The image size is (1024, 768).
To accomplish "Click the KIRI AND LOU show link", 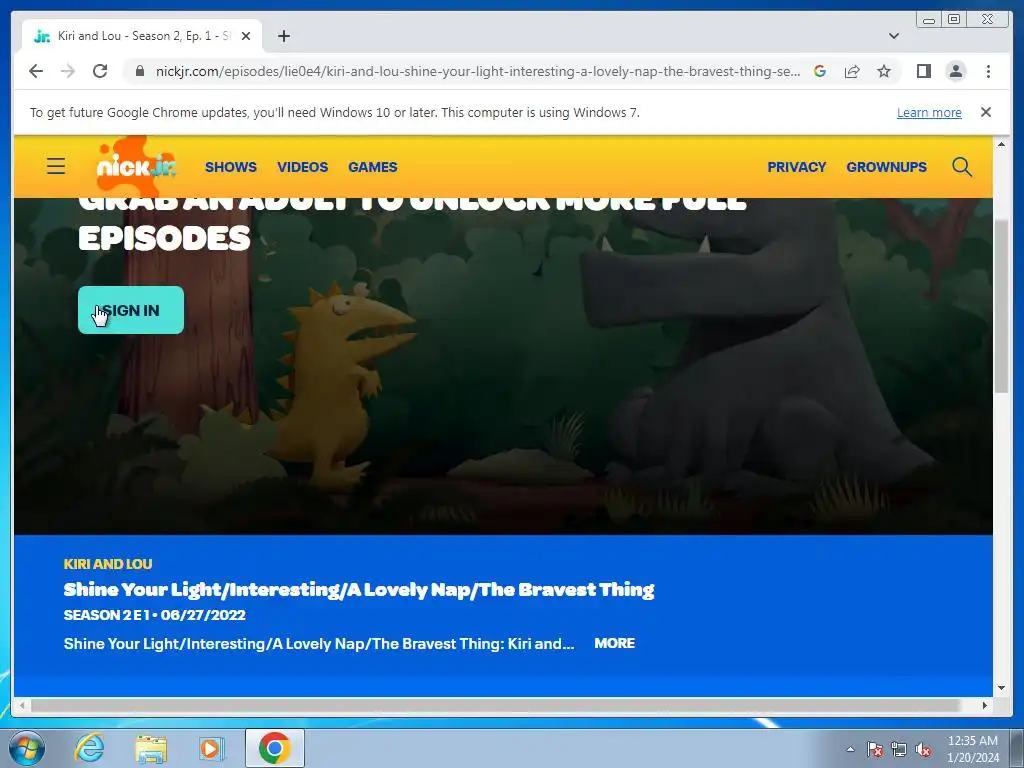I will pyautogui.click(x=108, y=564).
